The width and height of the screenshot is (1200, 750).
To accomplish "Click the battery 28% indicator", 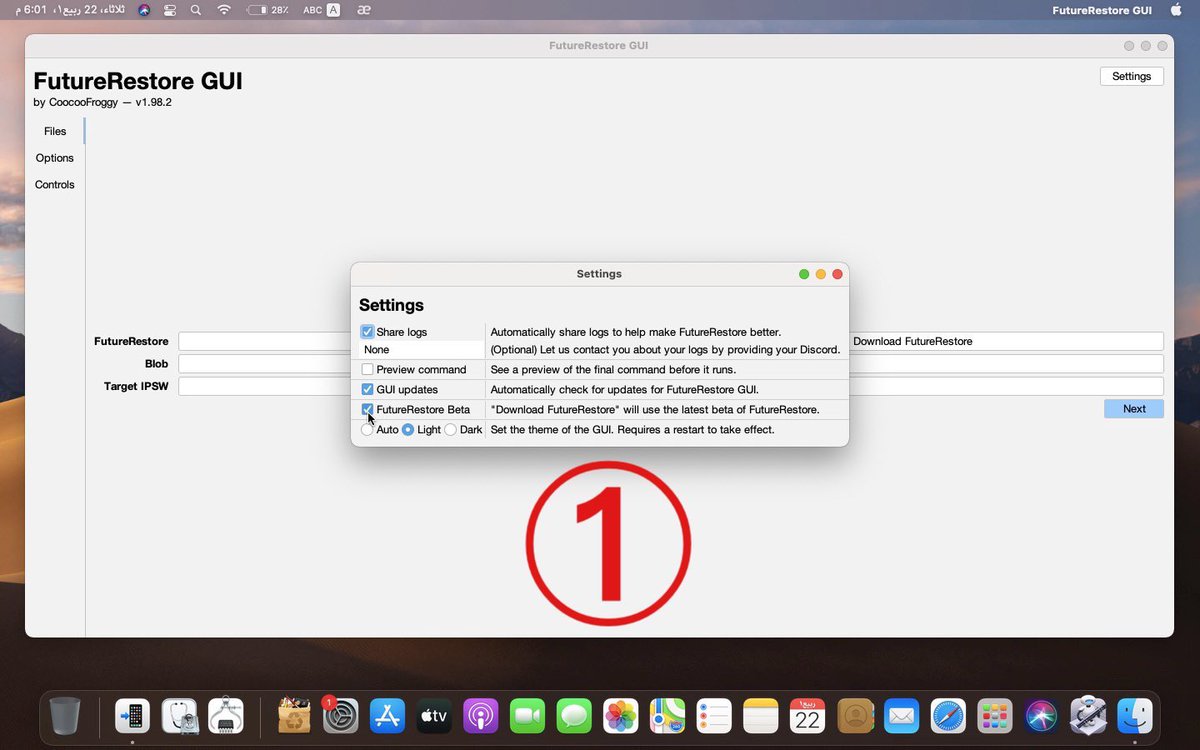I will 268,10.
